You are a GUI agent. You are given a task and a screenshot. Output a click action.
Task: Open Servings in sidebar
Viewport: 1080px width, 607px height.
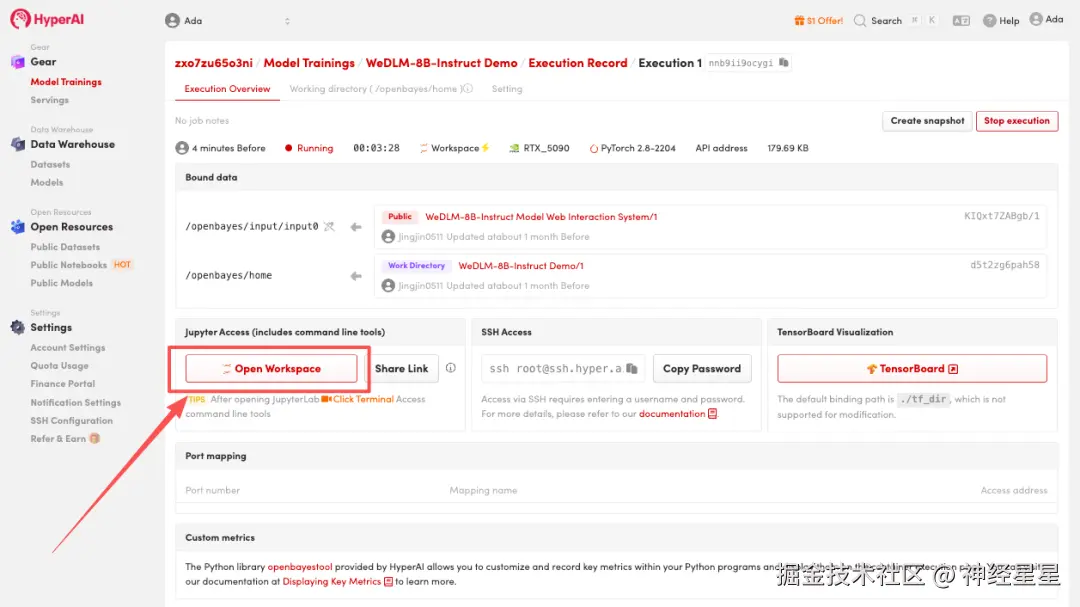coord(50,100)
